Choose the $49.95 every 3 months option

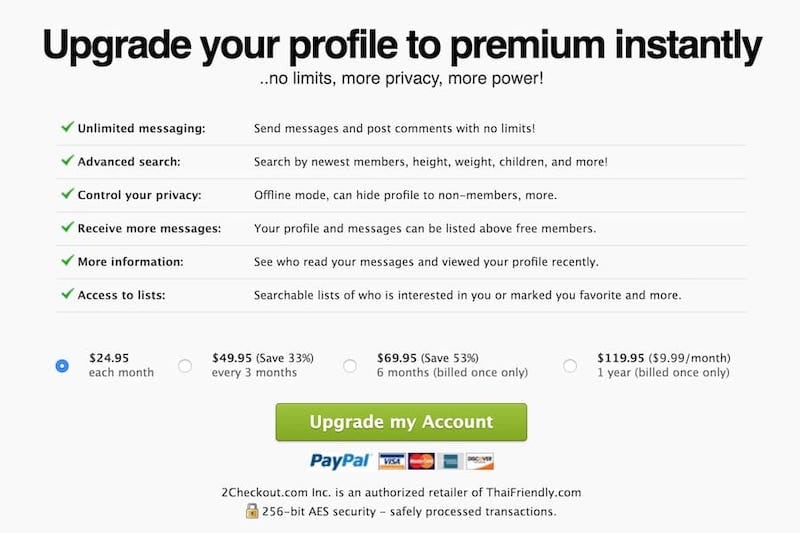click(185, 366)
